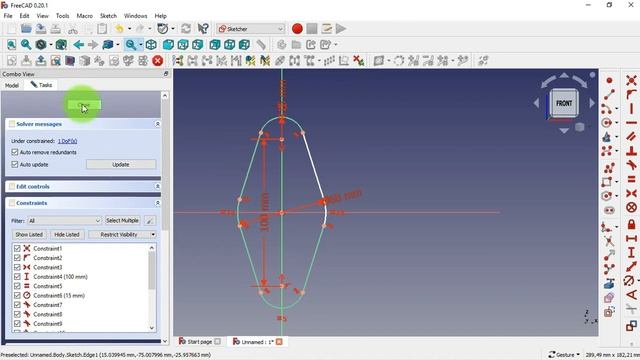Select the External geometry tool
Image resolution: width=640 pixels, height=360 pixels.
point(609,283)
